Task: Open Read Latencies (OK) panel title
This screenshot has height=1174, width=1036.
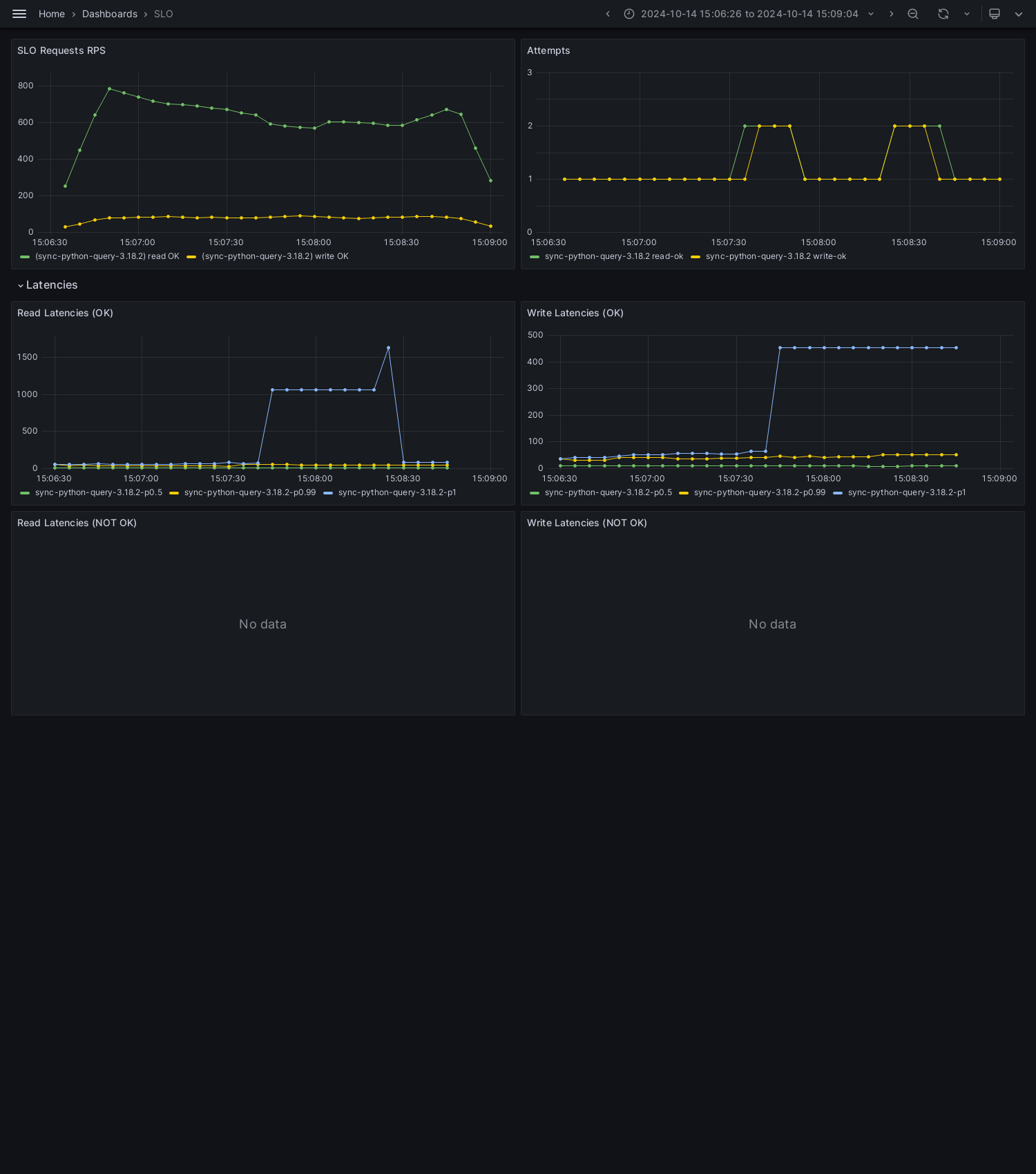Action: 65,313
